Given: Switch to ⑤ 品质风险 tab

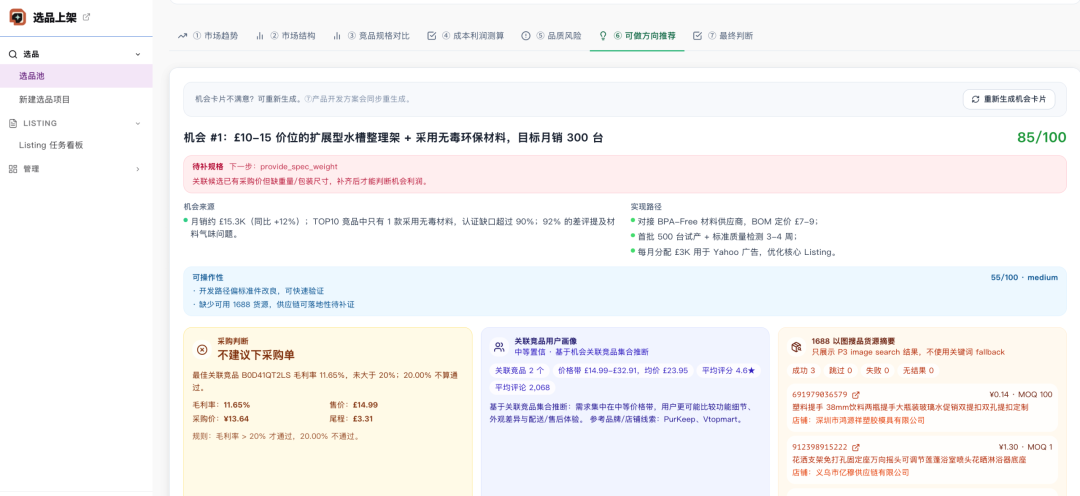Looking at the screenshot, I should tap(551, 36).
